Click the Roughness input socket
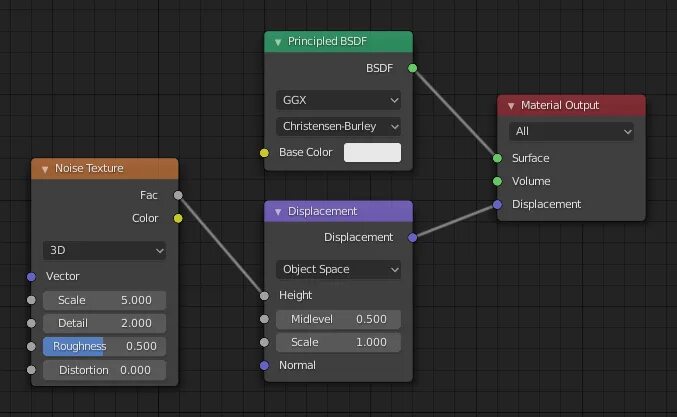Screen dimensions: 677x417 coord(31,346)
